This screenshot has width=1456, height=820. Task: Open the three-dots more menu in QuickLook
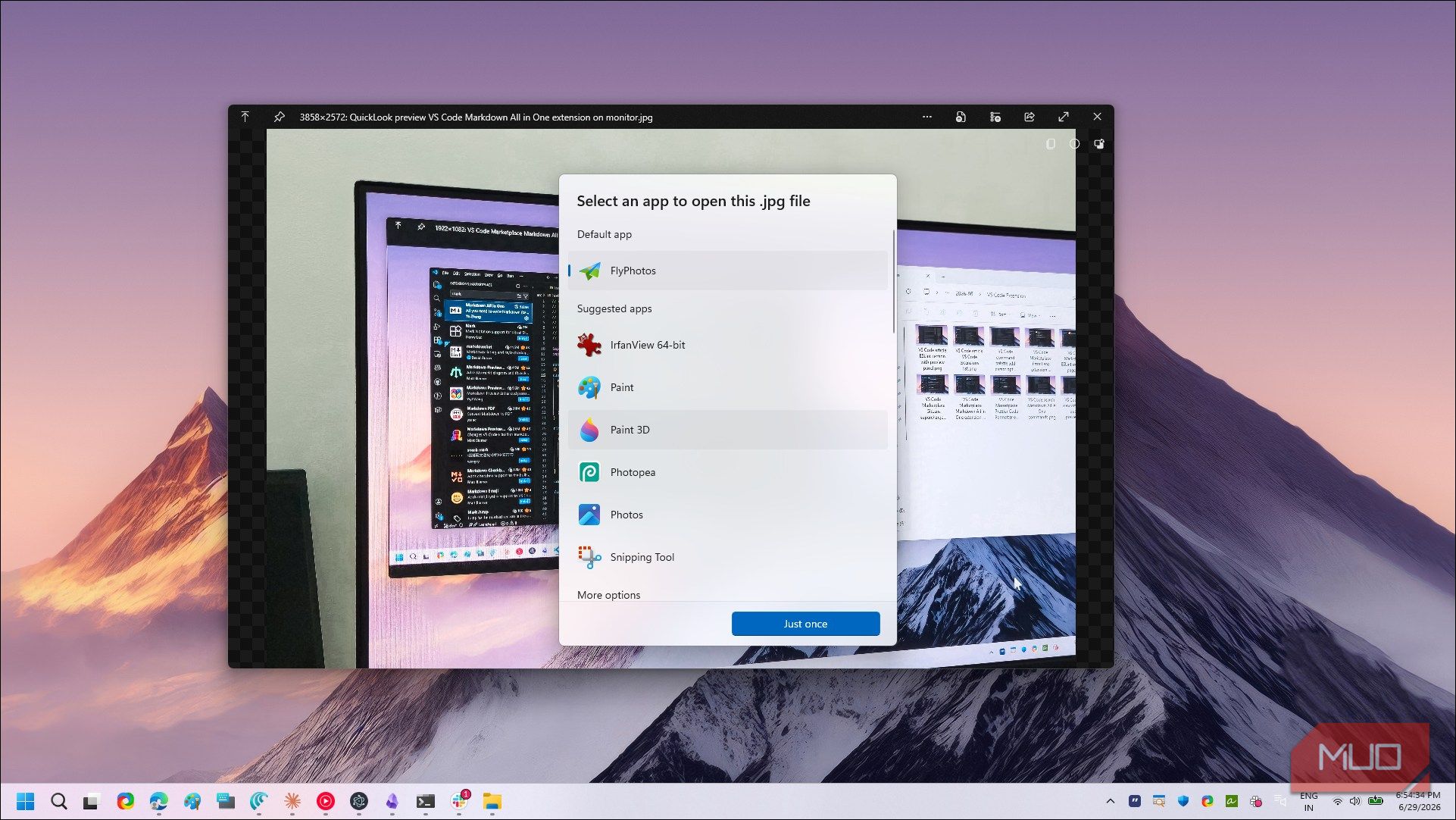(927, 117)
